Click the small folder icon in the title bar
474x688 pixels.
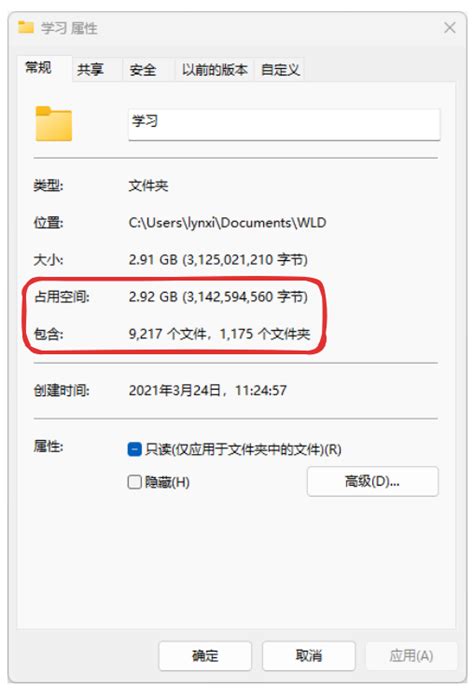pos(26,27)
